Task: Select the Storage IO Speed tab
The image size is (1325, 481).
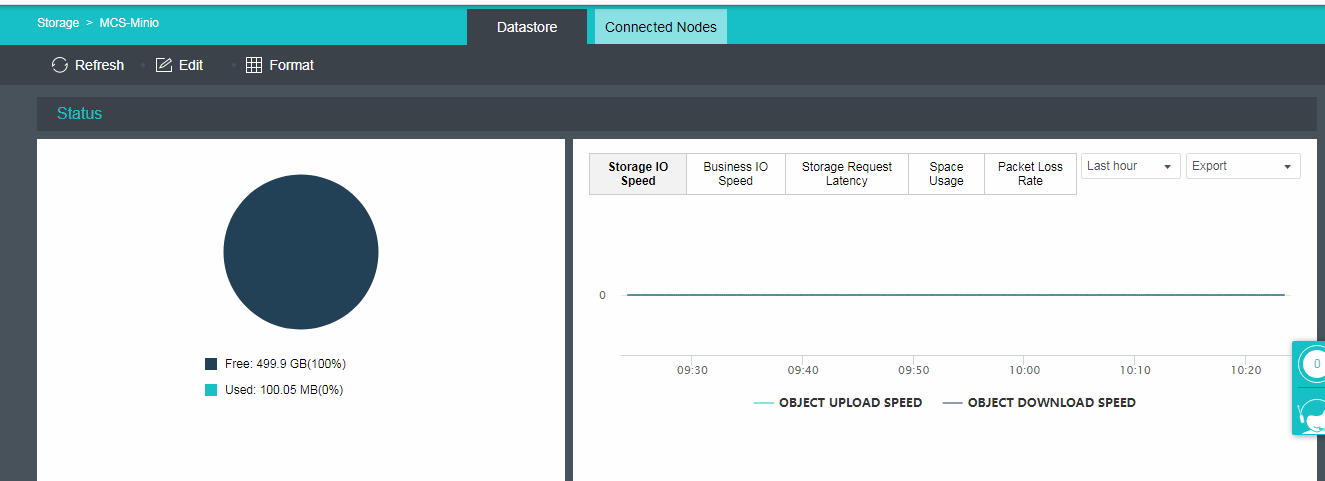Action: point(638,174)
